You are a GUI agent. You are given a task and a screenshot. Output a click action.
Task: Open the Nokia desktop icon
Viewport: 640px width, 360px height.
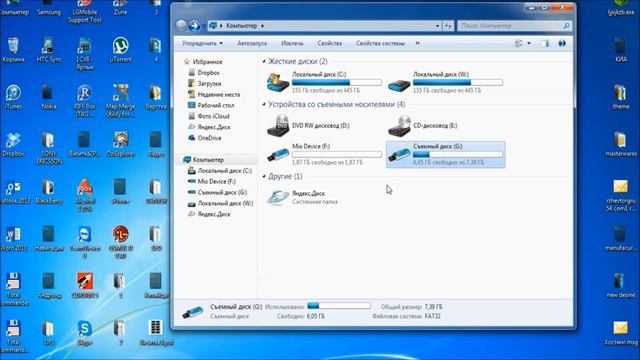(48, 97)
